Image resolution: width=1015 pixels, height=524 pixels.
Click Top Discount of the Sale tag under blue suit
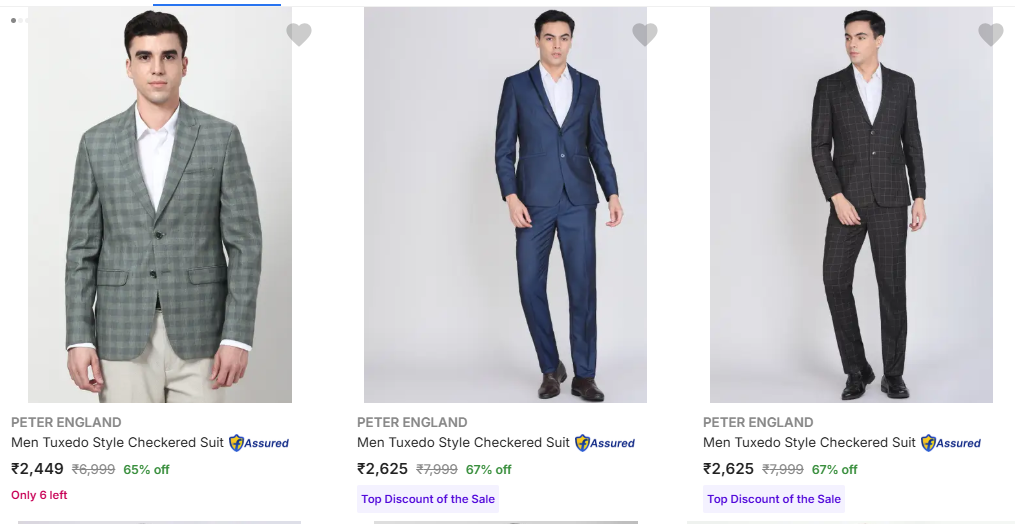coord(428,499)
